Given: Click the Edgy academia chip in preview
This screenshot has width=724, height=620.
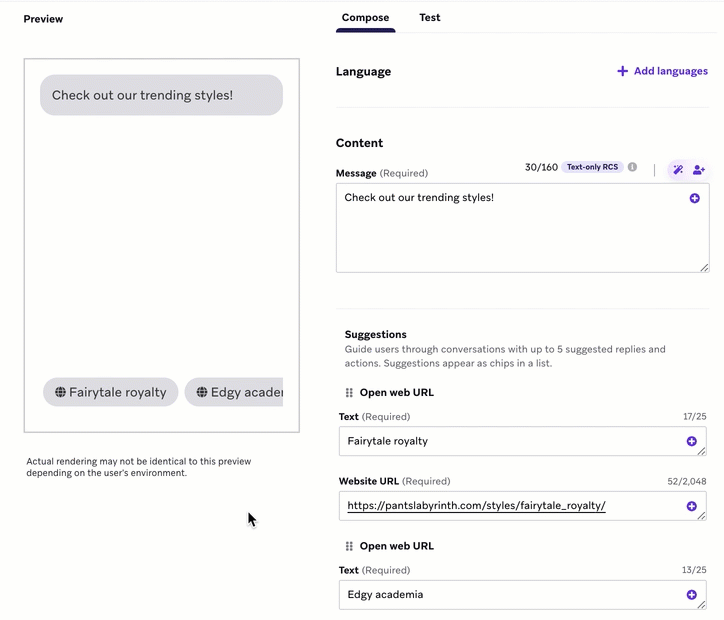Looking at the screenshot, I should 235,392.
